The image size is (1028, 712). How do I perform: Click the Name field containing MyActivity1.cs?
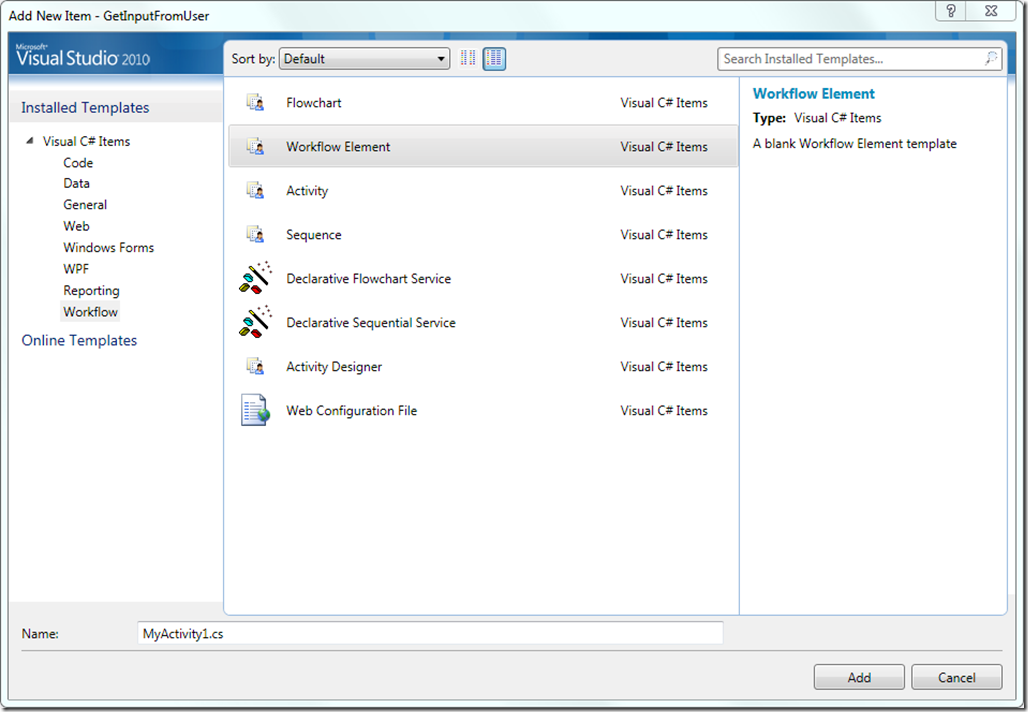430,633
